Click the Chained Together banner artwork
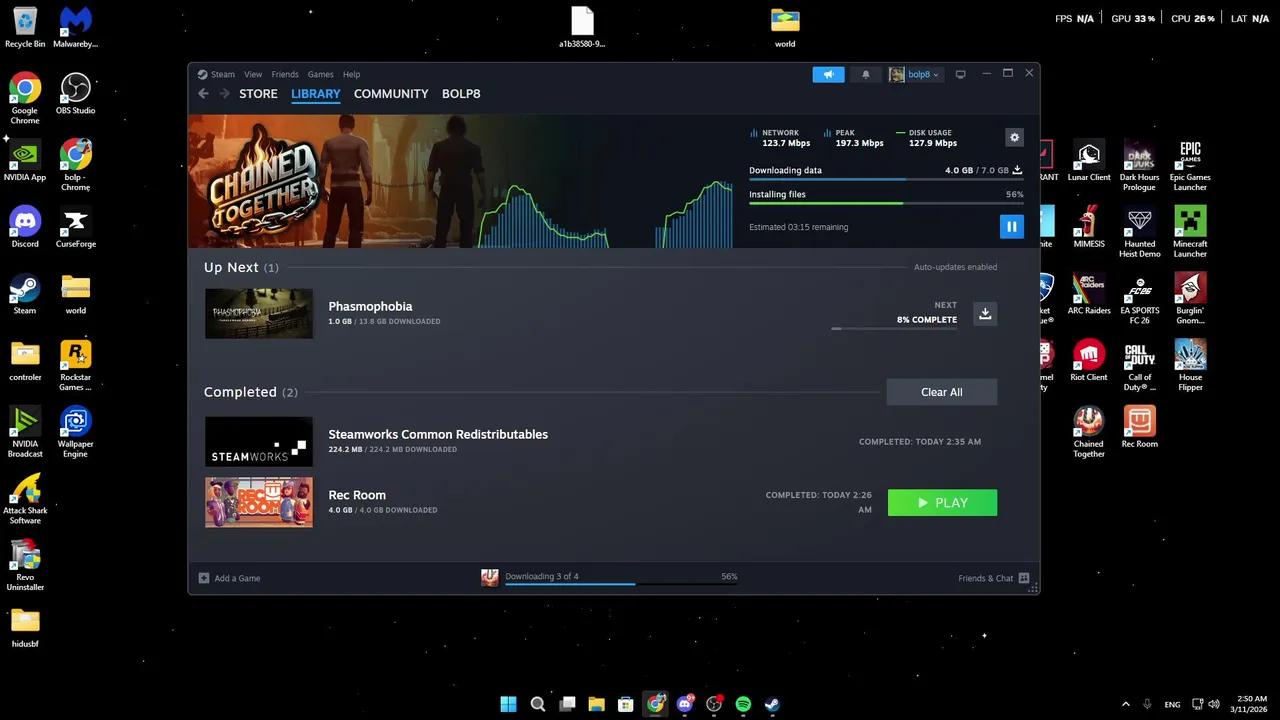Viewport: 1280px width, 720px height. click(334, 181)
